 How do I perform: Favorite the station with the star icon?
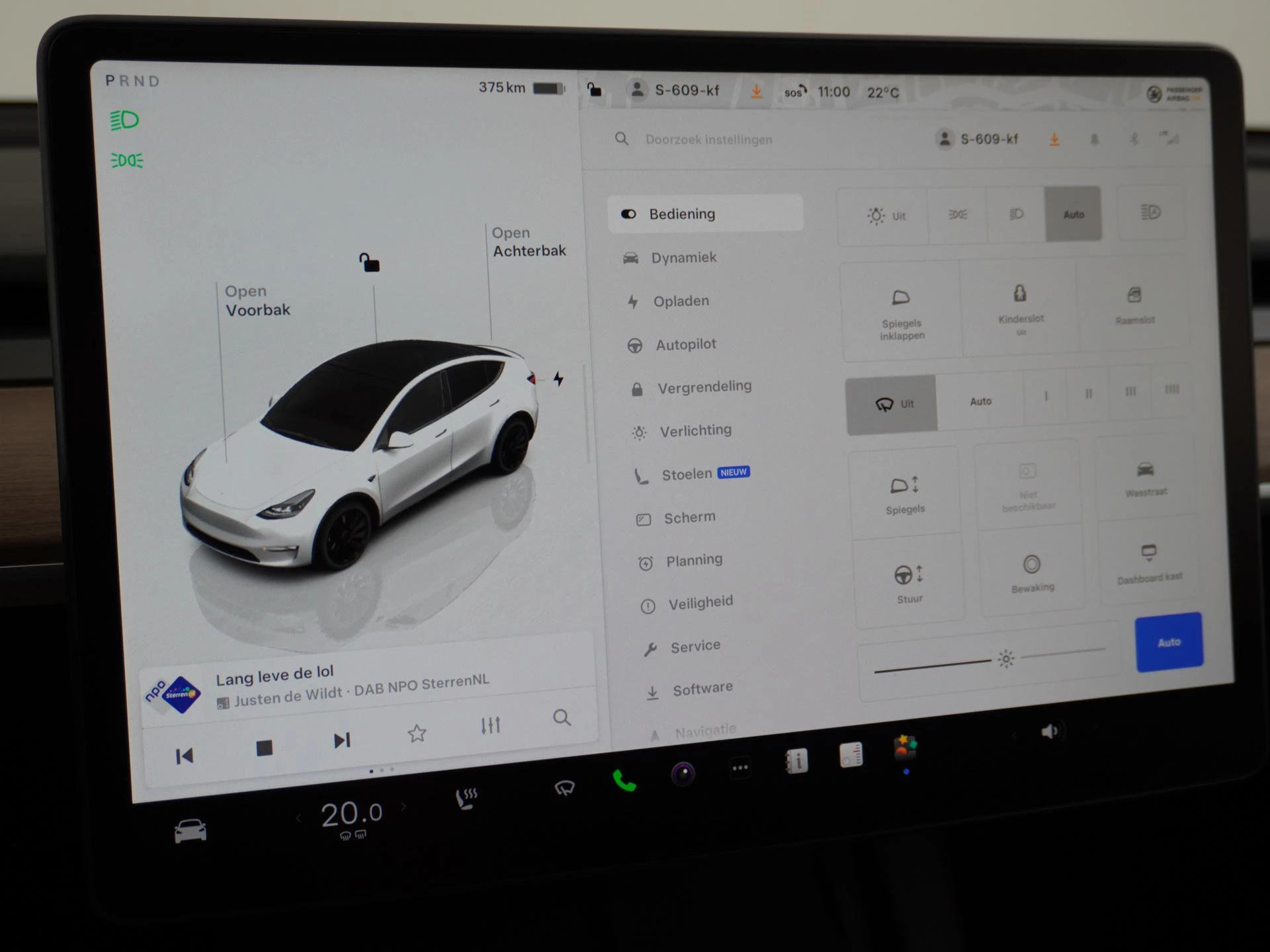pyautogui.click(x=417, y=733)
